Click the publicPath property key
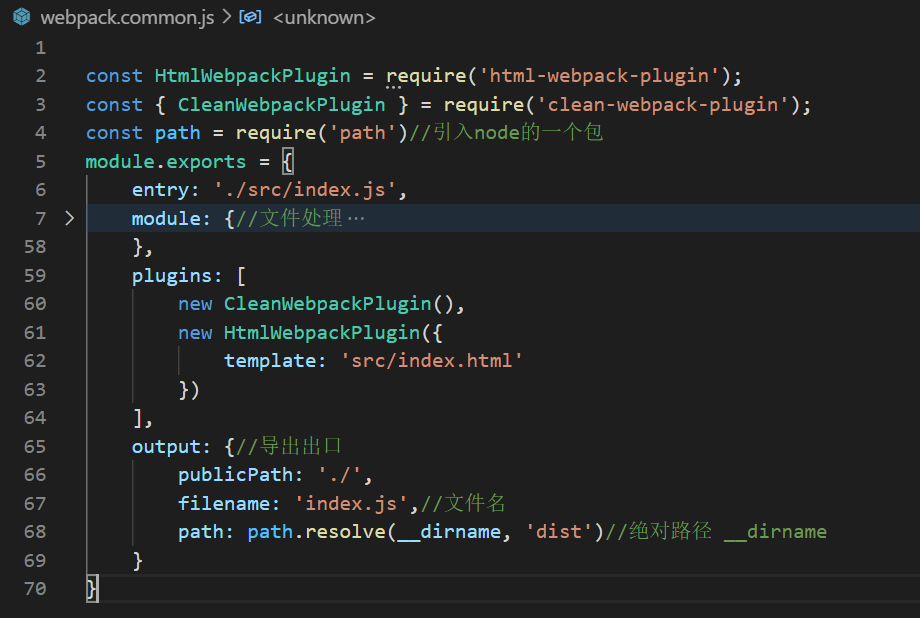The image size is (920, 618). pyautogui.click(x=235, y=475)
